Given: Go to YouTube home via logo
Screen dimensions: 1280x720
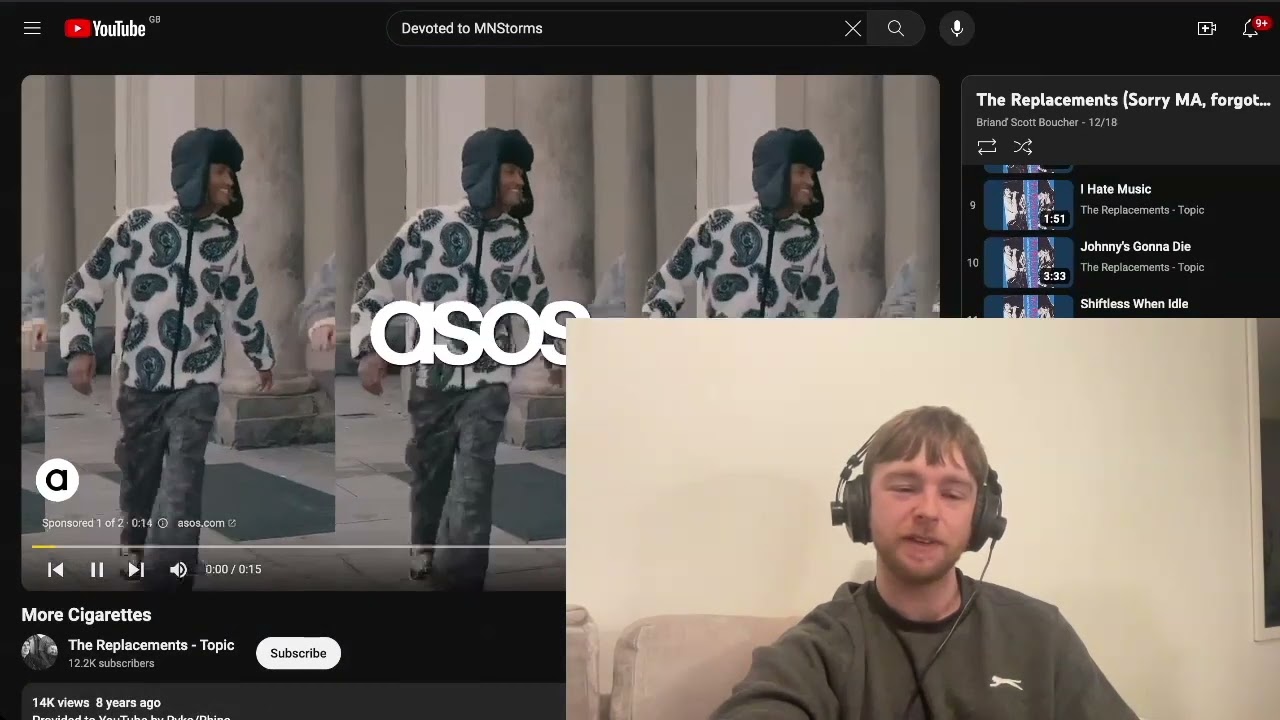Looking at the screenshot, I should [105, 29].
